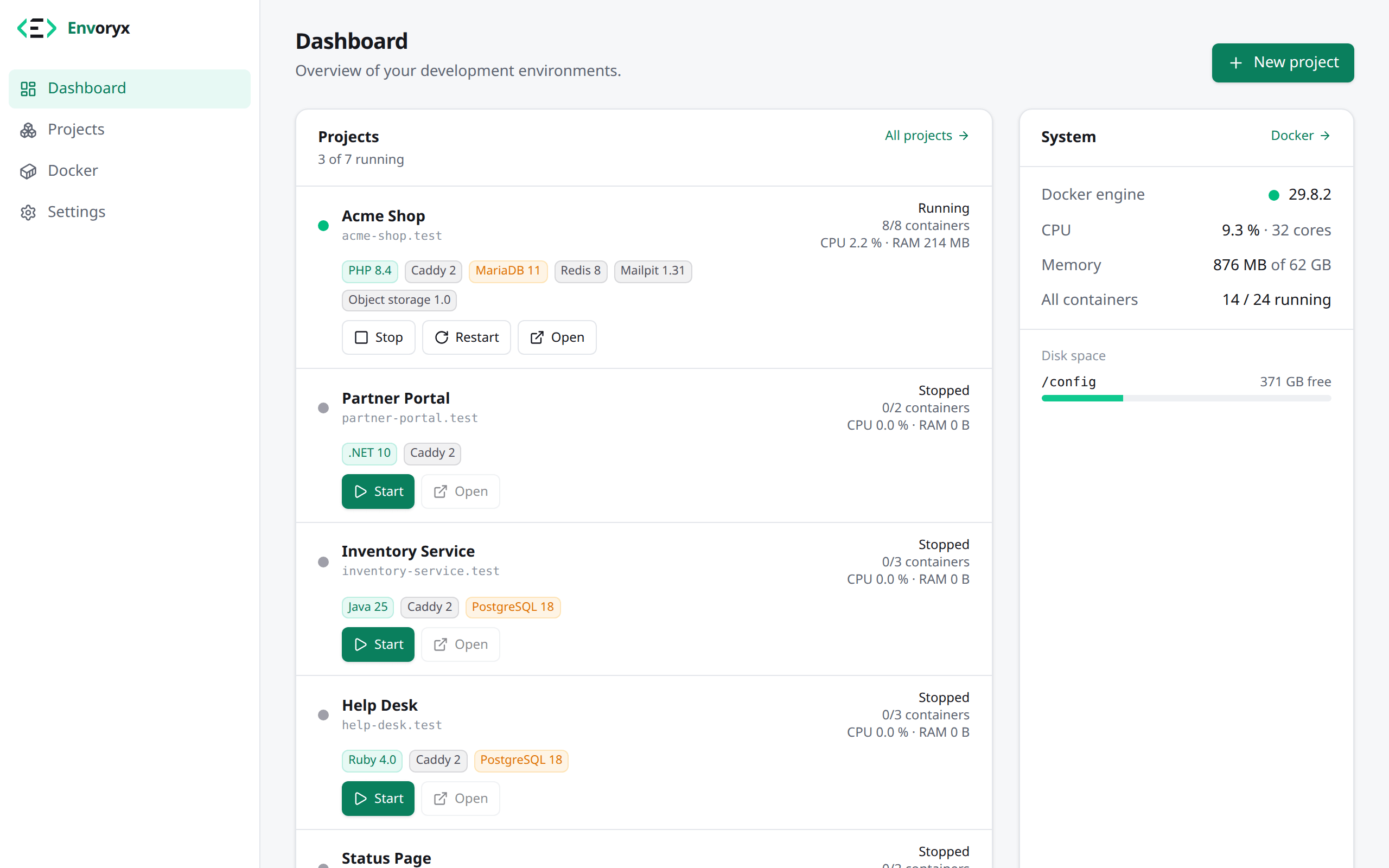Click the MariaDB 11 tag
This screenshot has width=1389, height=868.
[508, 271]
